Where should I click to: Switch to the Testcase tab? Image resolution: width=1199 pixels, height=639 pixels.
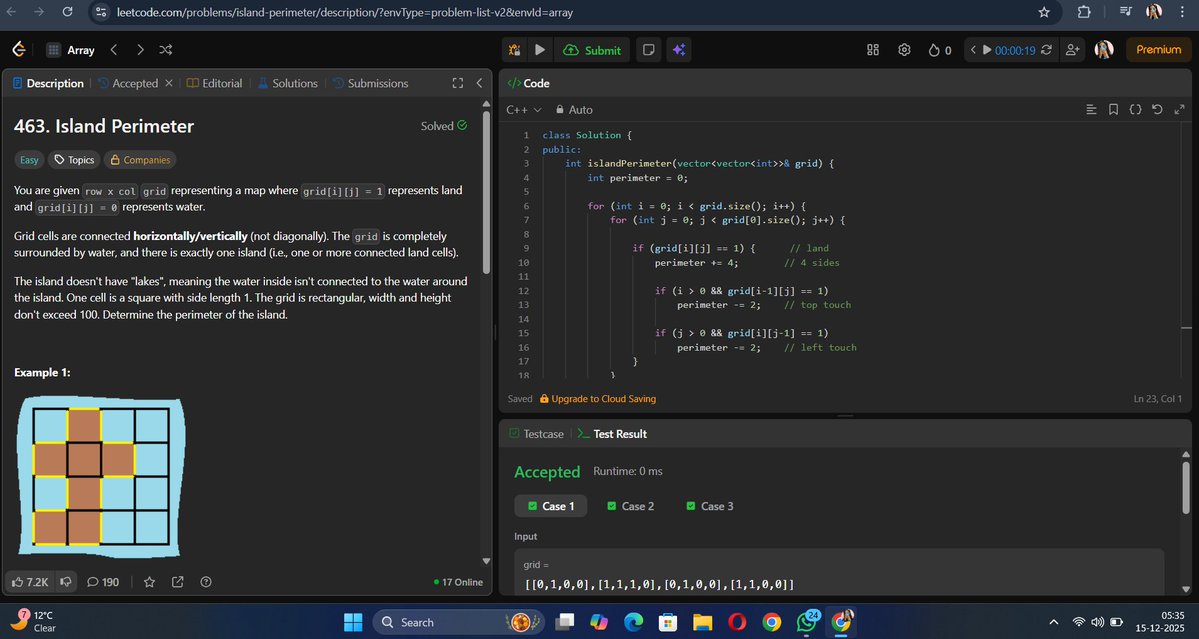pos(536,433)
